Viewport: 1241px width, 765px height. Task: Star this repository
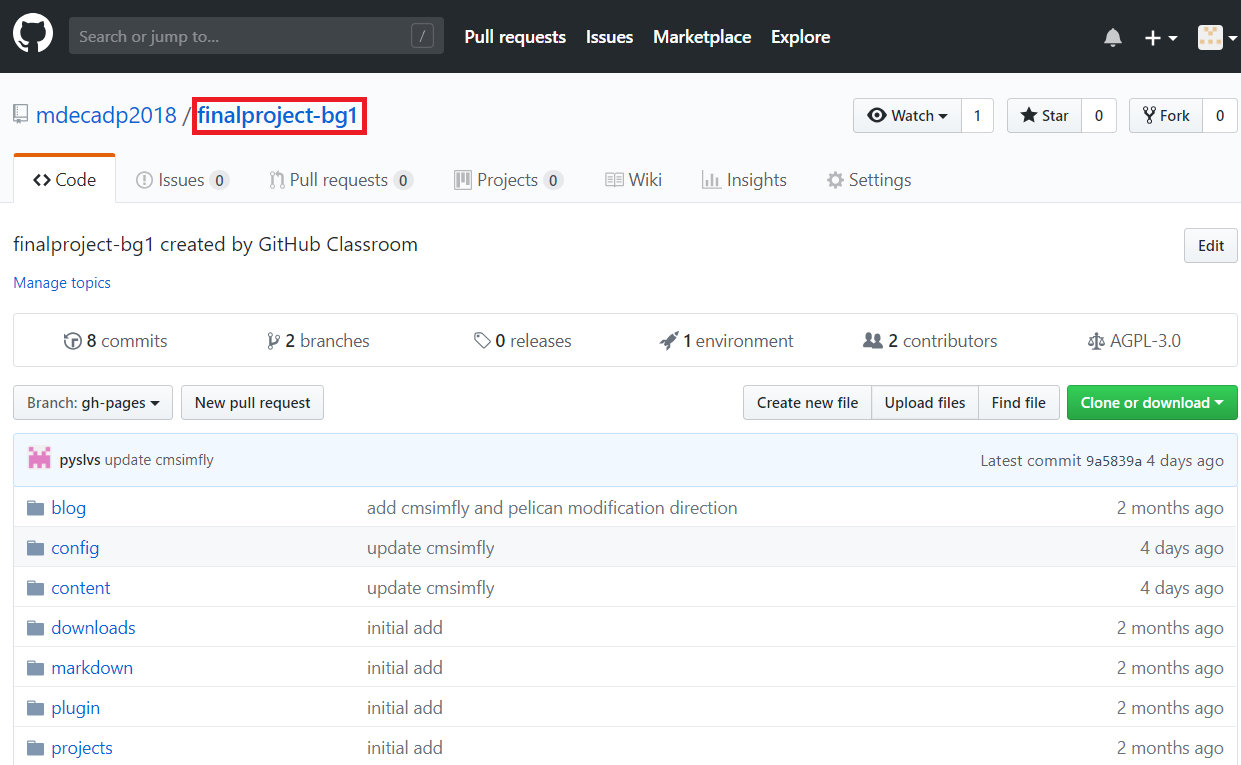tap(1044, 116)
